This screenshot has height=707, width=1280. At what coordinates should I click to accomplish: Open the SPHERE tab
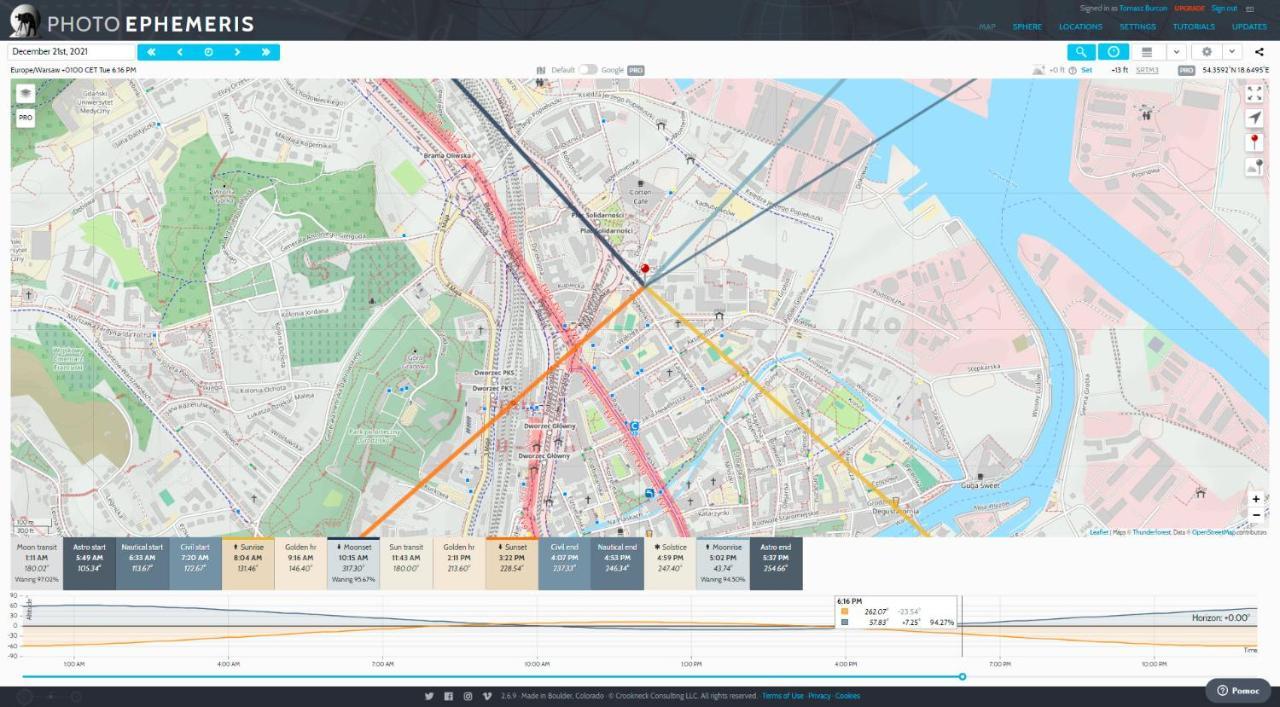1027,27
